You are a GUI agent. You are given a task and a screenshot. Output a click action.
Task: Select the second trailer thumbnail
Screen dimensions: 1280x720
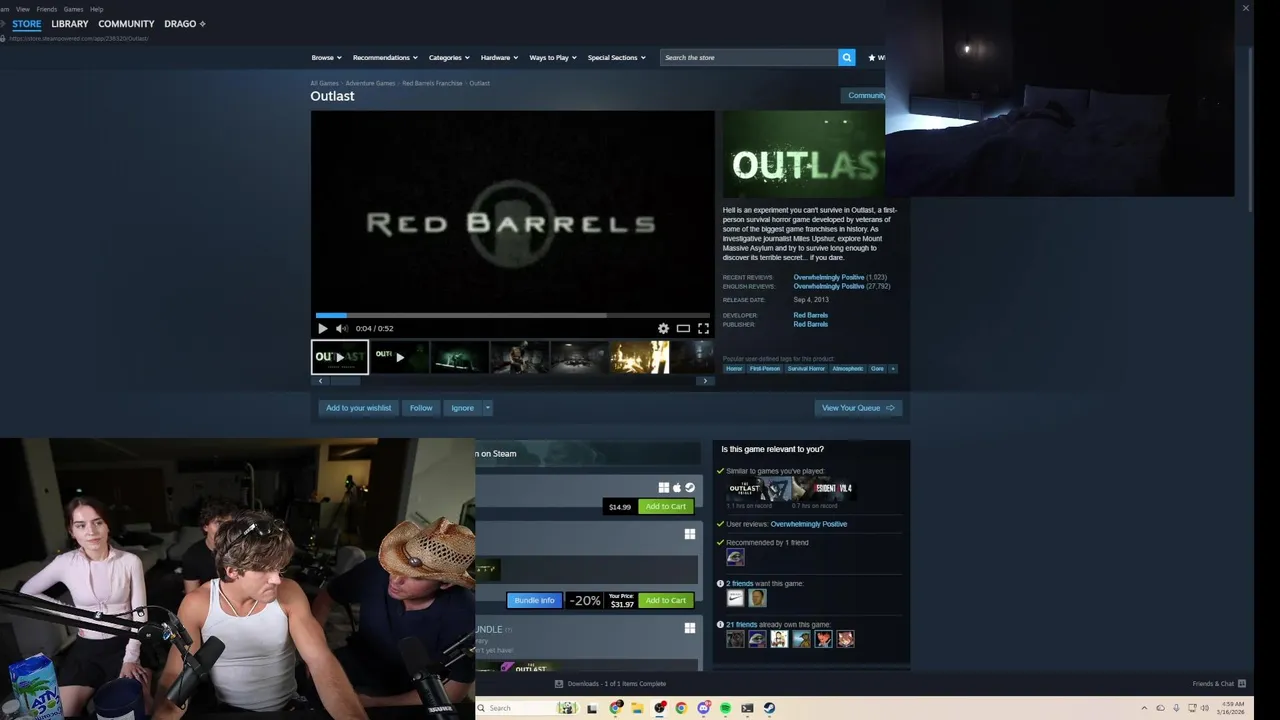[400, 357]
